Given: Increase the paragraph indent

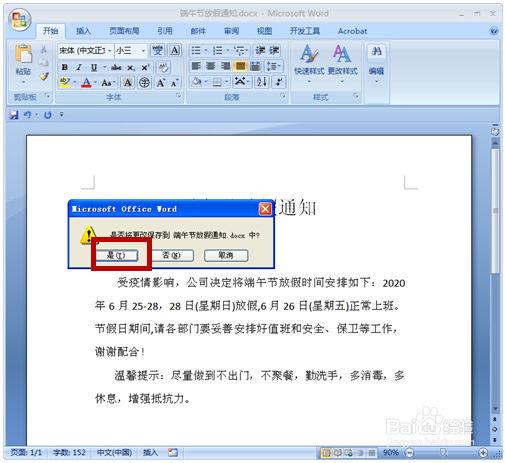Looking at the screenshot, I should pyautogui.click(x=274, y=51).
